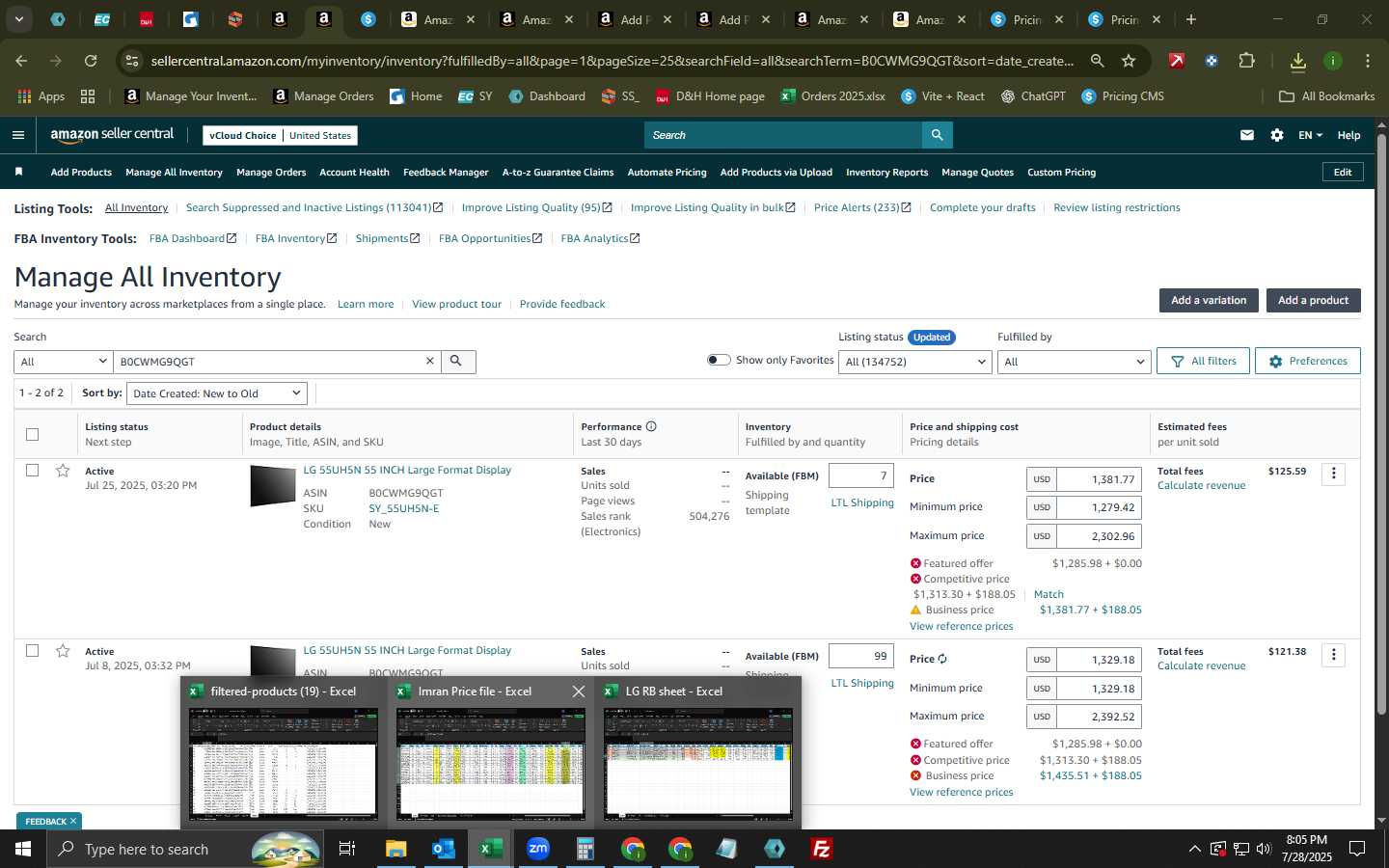Screen dimensions: 1389x868
Task: Open File Explorer from the taskbar
Action: pyautogui.click(x=396, y=849)
